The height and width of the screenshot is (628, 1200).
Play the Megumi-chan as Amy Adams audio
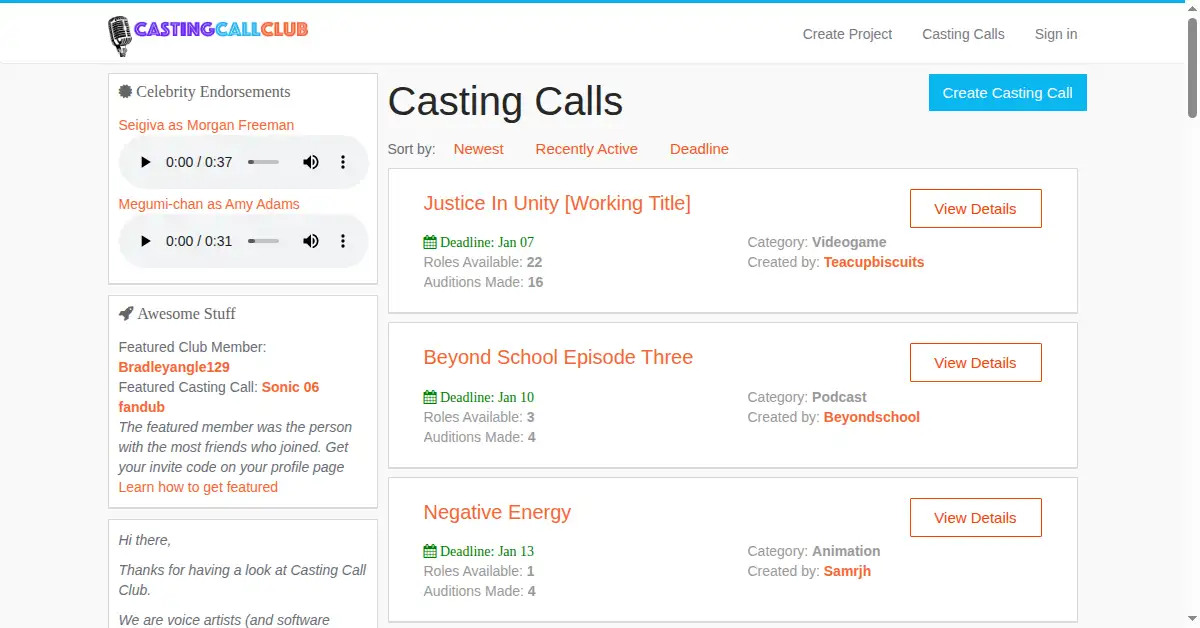(x=145, y=241)
